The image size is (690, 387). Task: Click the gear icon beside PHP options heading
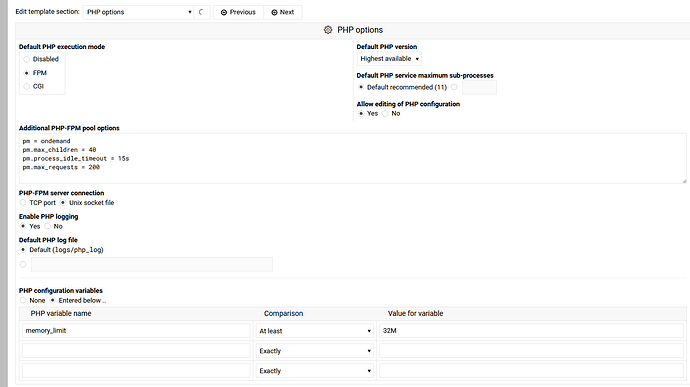(x=328, y=30)
